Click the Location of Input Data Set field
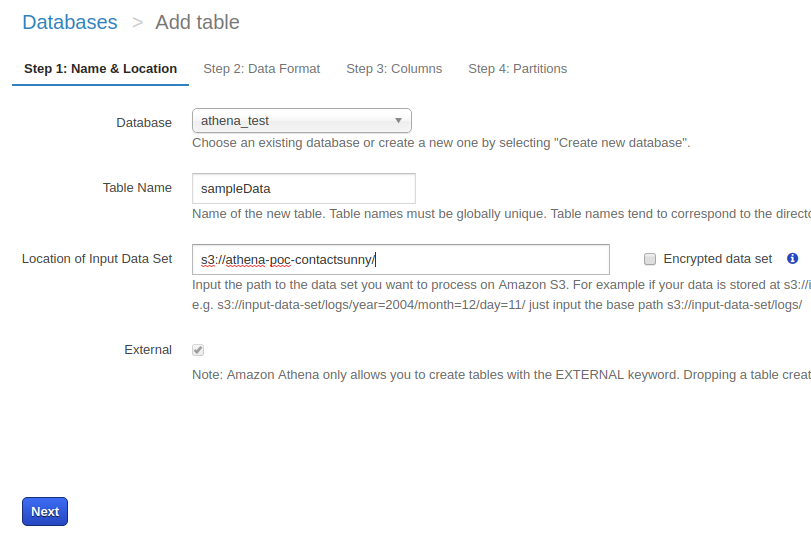The width and height of the screenshot is (811, 541). (401, 259)
